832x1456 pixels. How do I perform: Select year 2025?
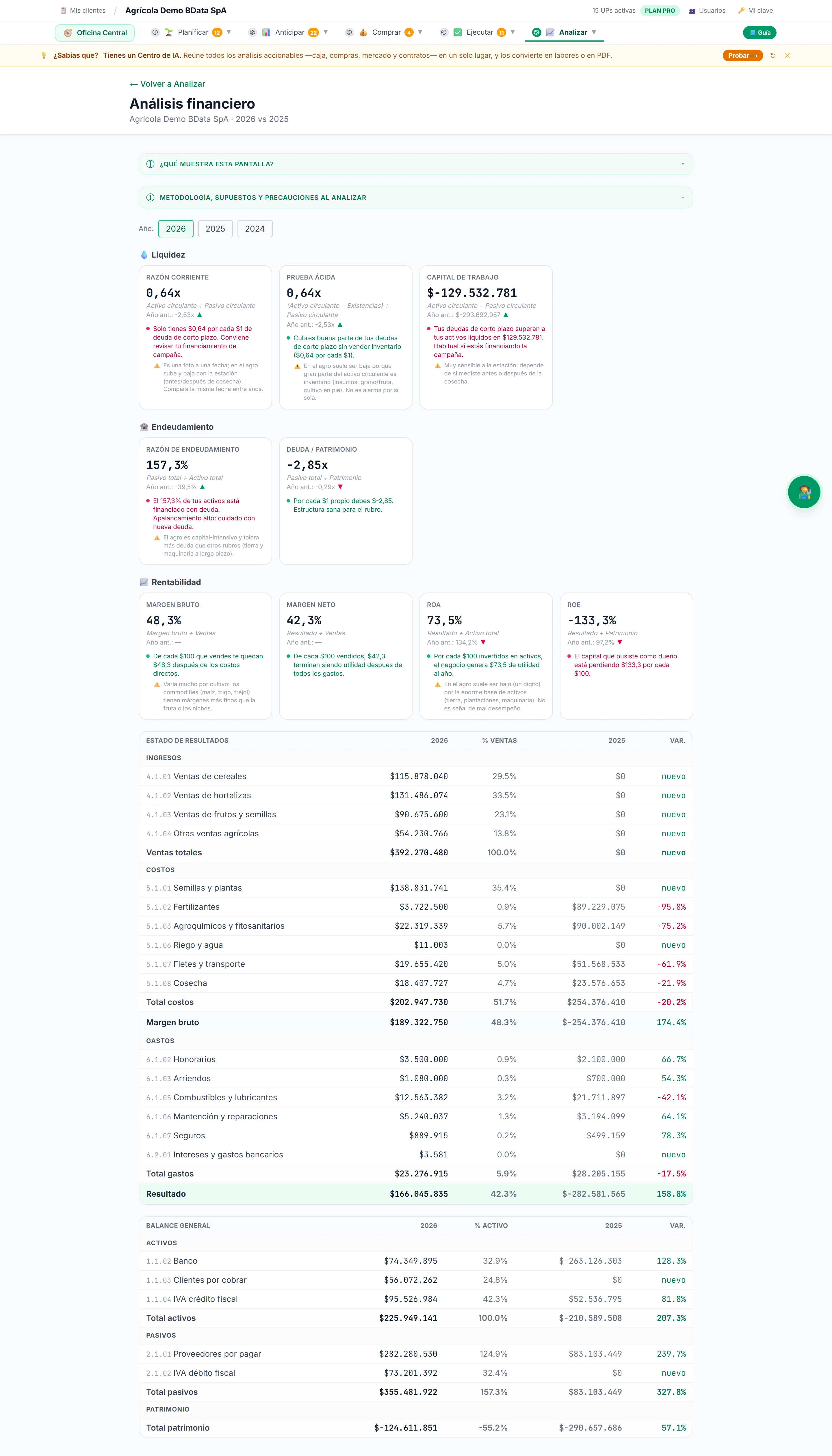click(x=215, y=228)
